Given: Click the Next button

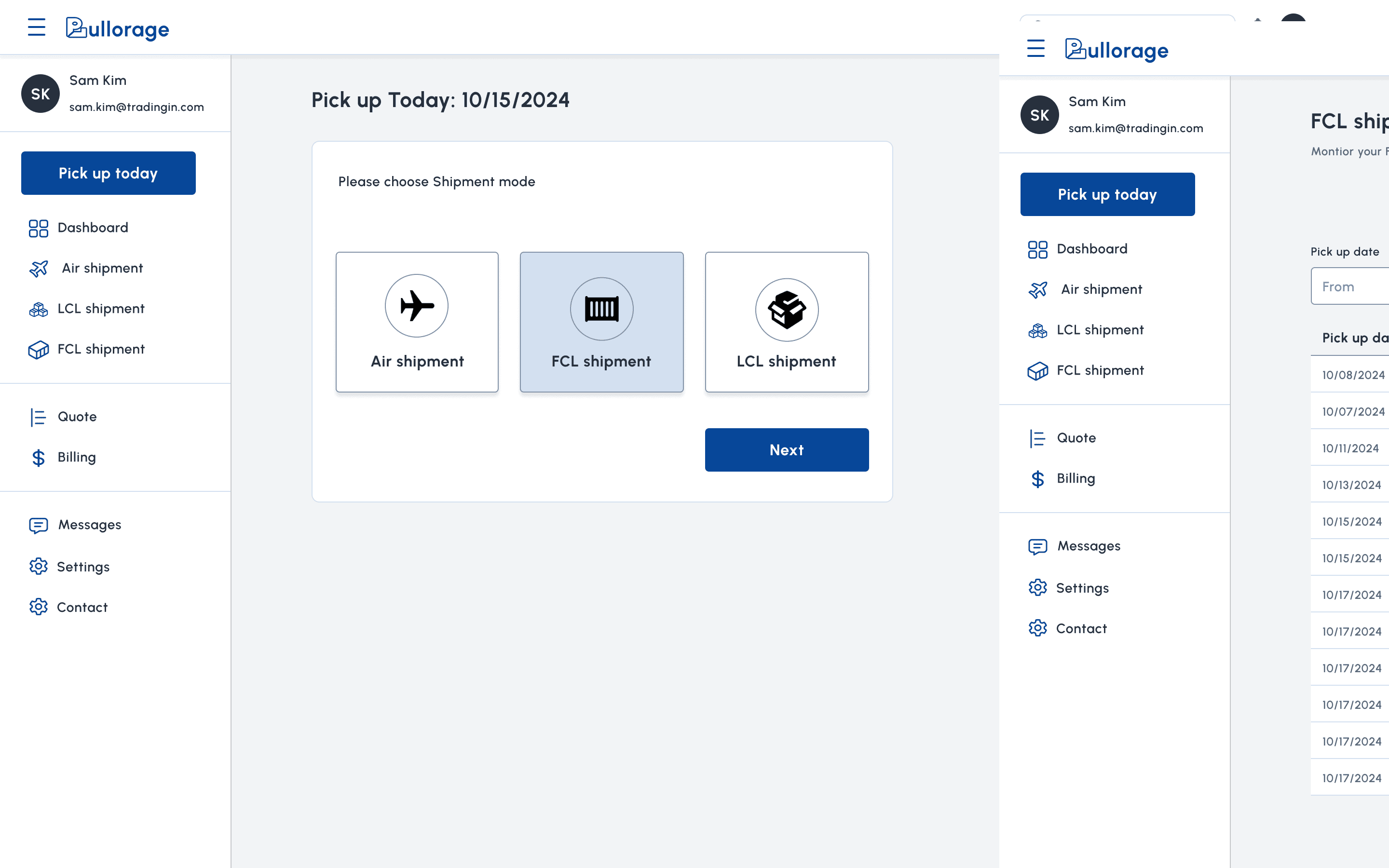Looking at the screenshot, I should point(786,450).
